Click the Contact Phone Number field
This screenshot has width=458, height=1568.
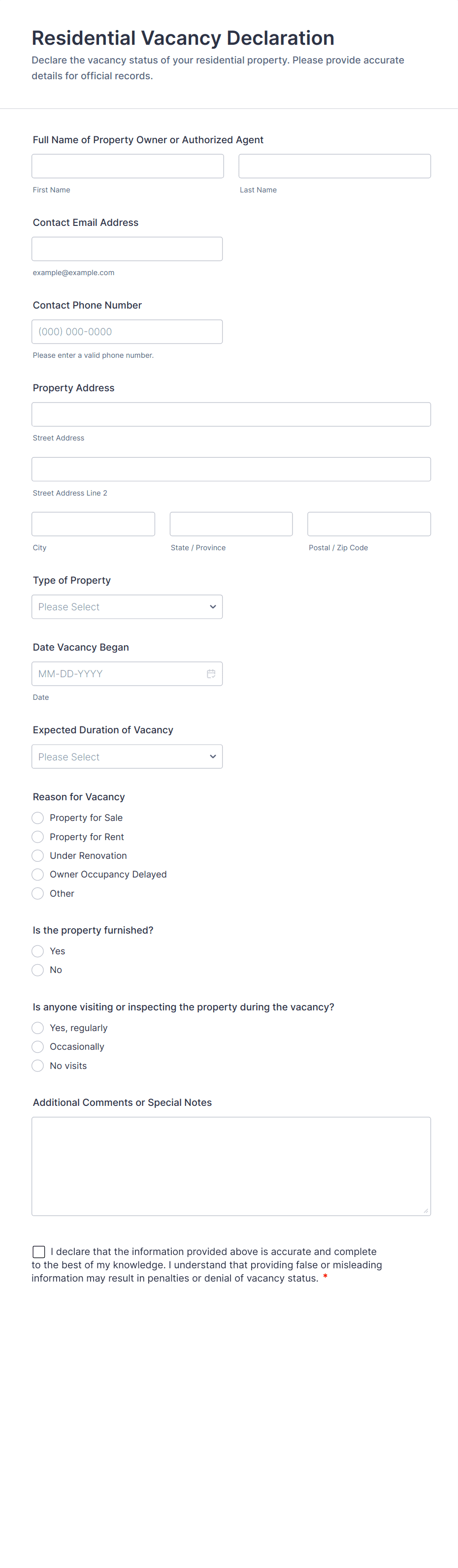coord(127,332)
